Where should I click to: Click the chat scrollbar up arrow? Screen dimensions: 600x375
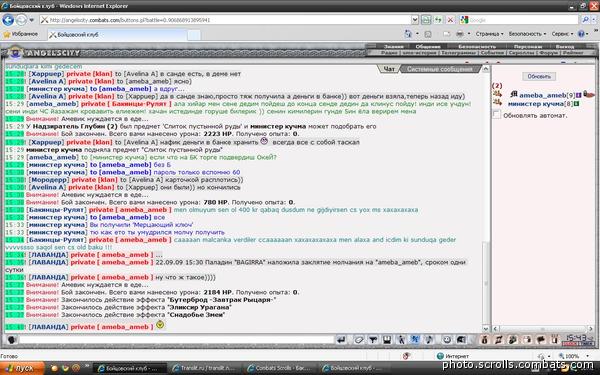tap(486, 69)
